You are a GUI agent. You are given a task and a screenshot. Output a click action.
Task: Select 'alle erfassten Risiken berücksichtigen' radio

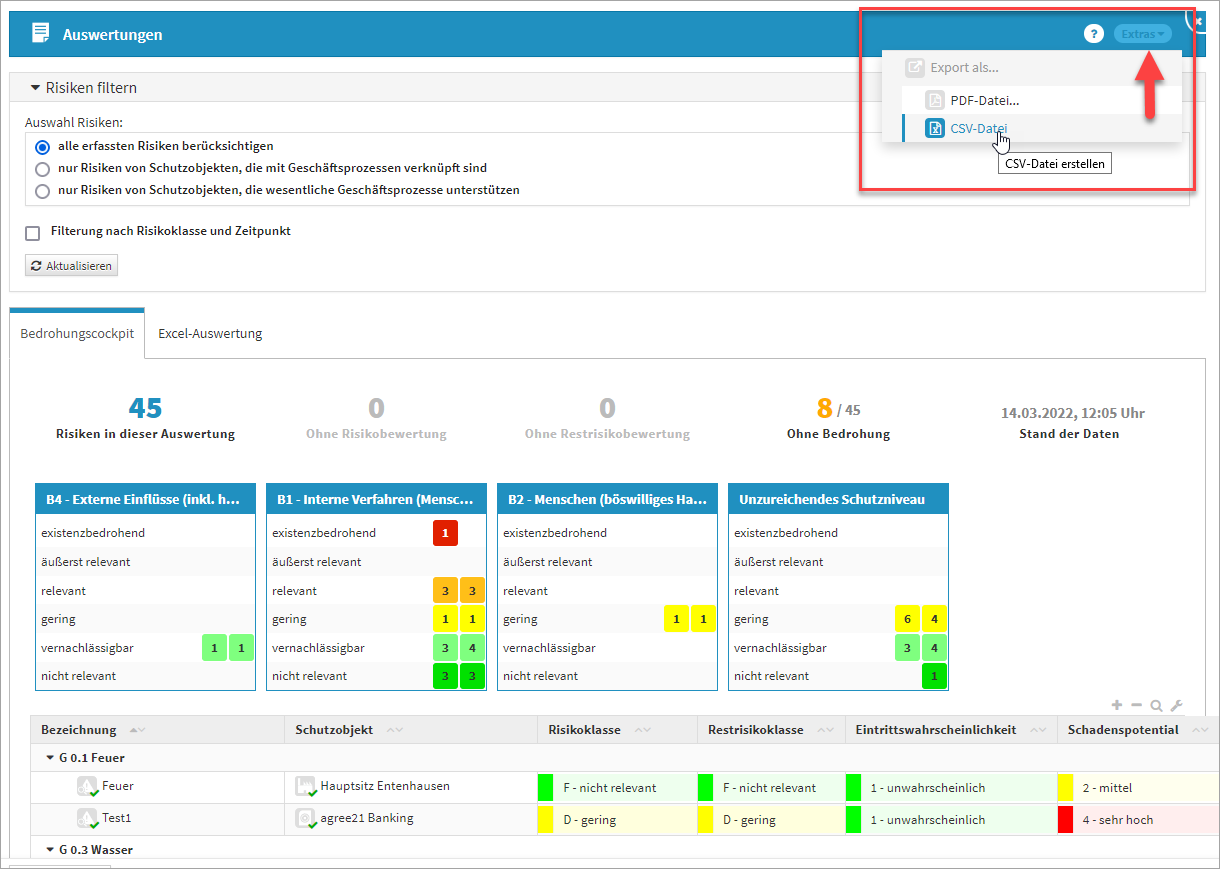(42, 146)
